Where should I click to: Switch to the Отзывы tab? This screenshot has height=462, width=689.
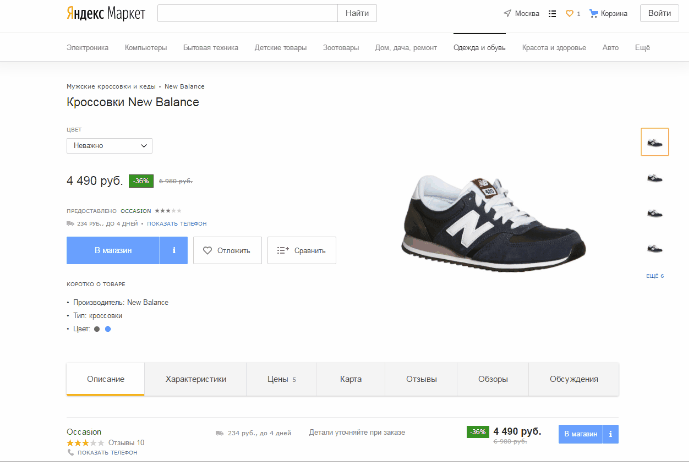click(x=421, y=379)
